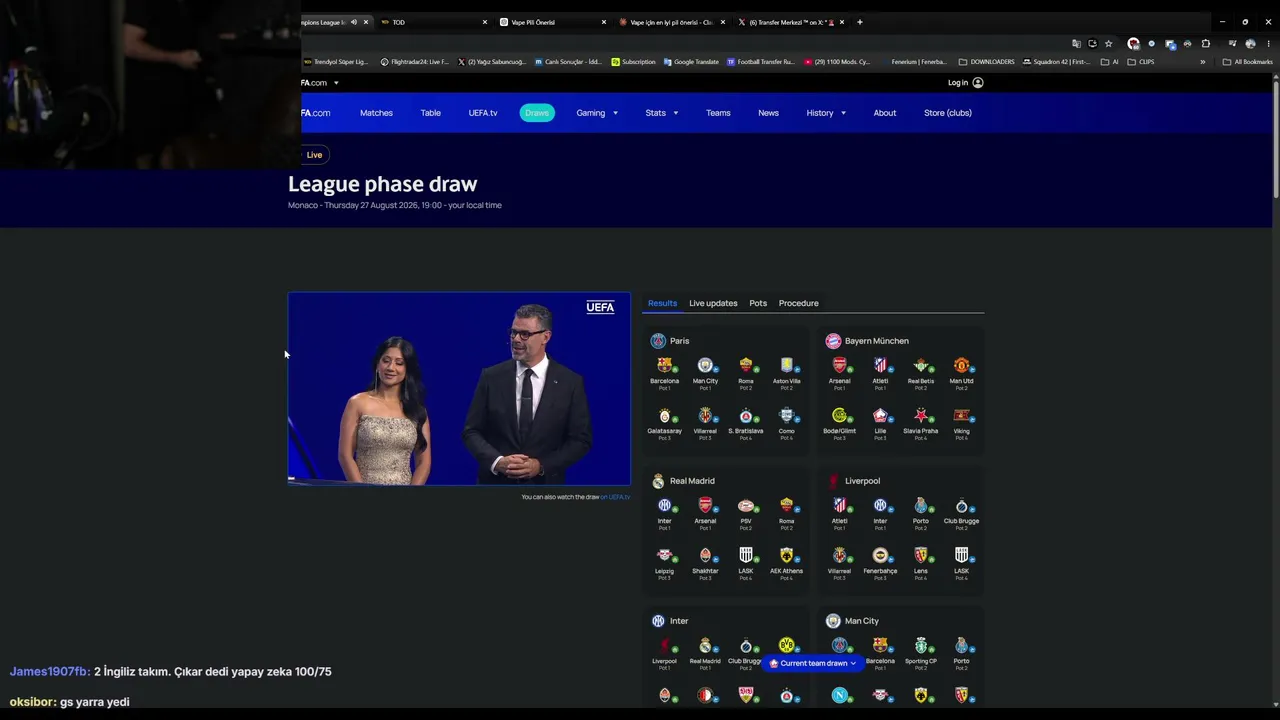Click the Man City crest heading

pyautogui.click(x=833, y=621)
